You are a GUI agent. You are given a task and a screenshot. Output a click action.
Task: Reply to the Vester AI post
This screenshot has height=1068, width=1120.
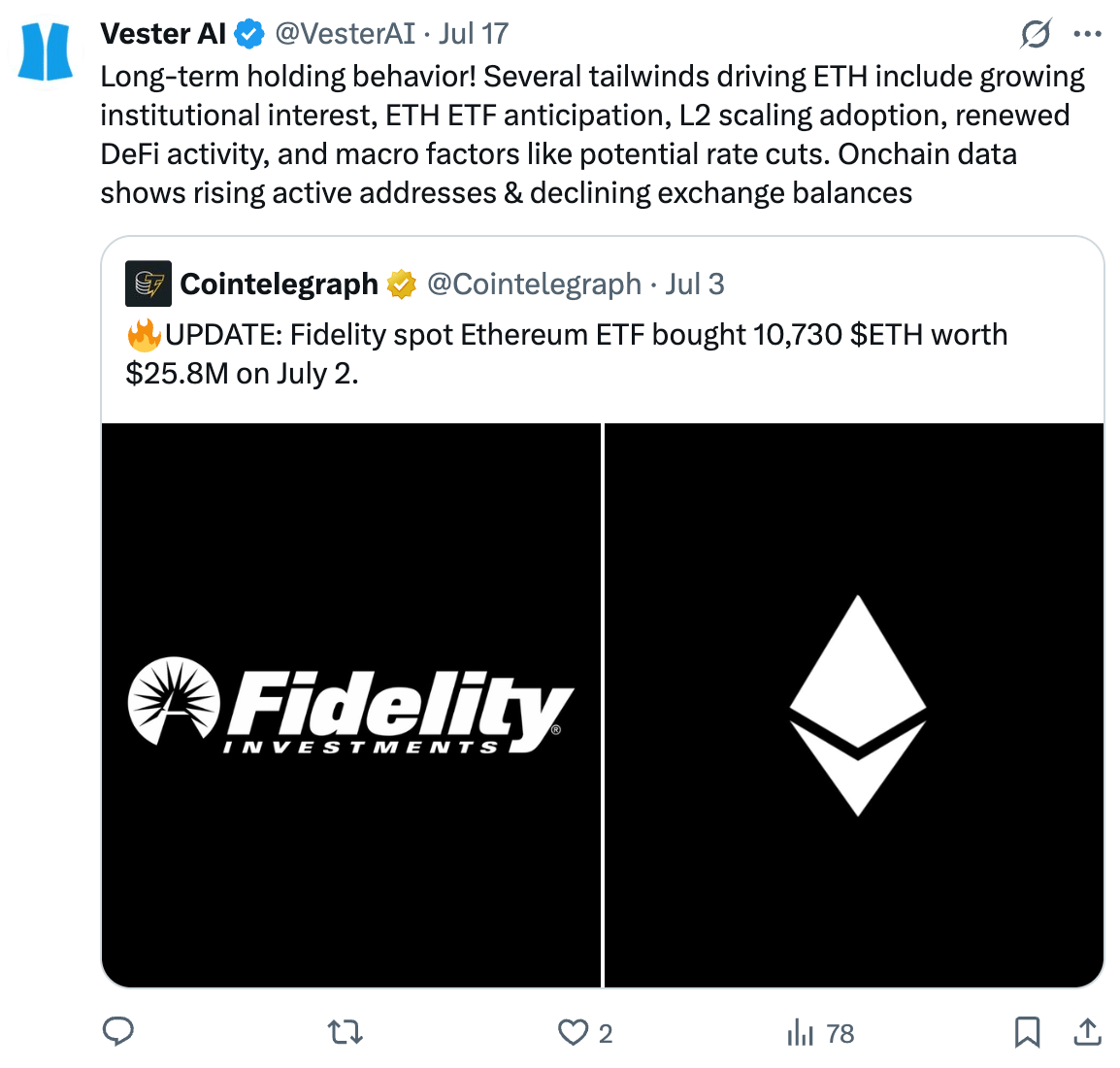pyautogui.click(x=117, y=1032)
